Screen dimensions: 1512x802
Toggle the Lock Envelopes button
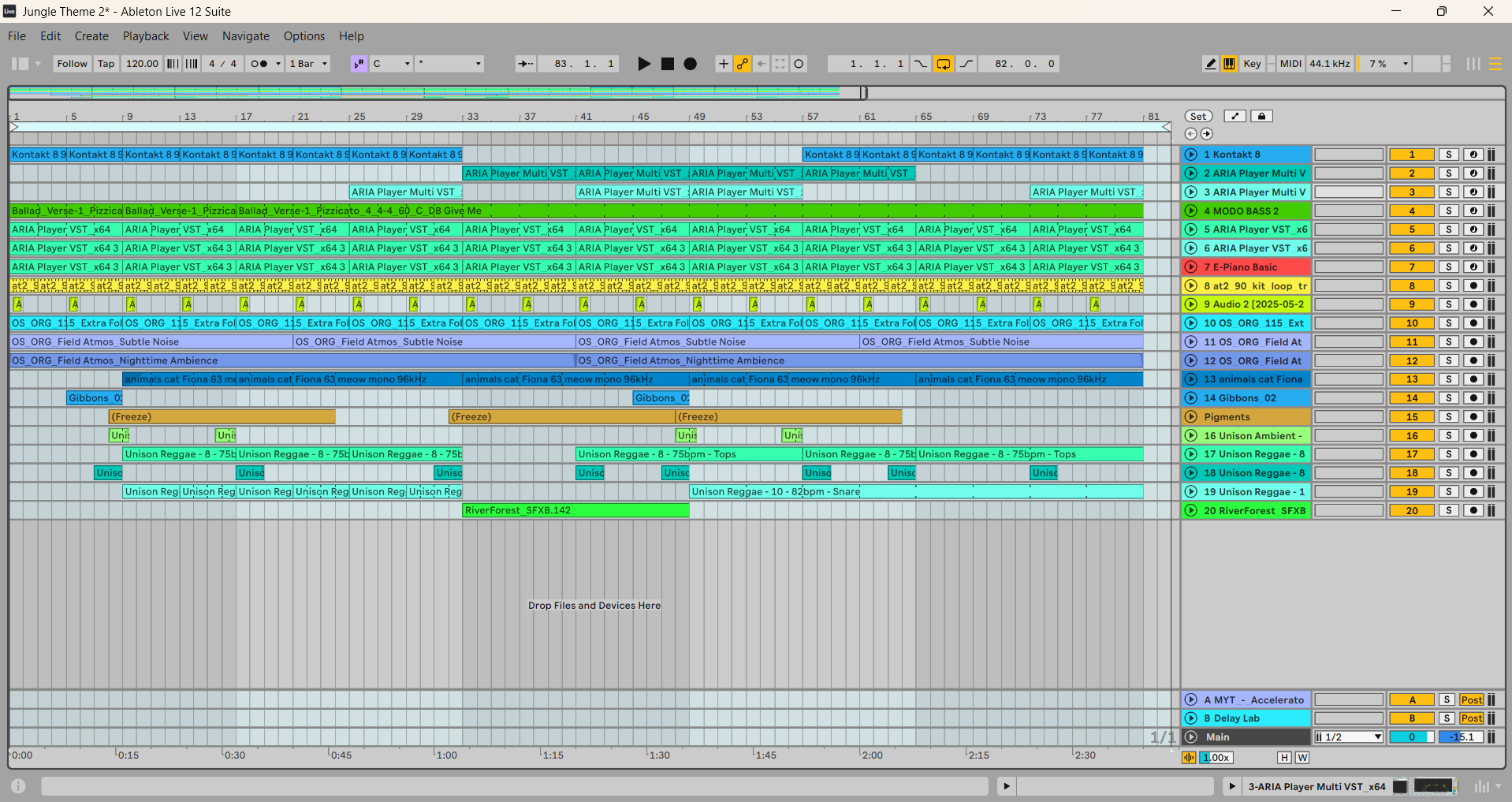point(1261,116)
